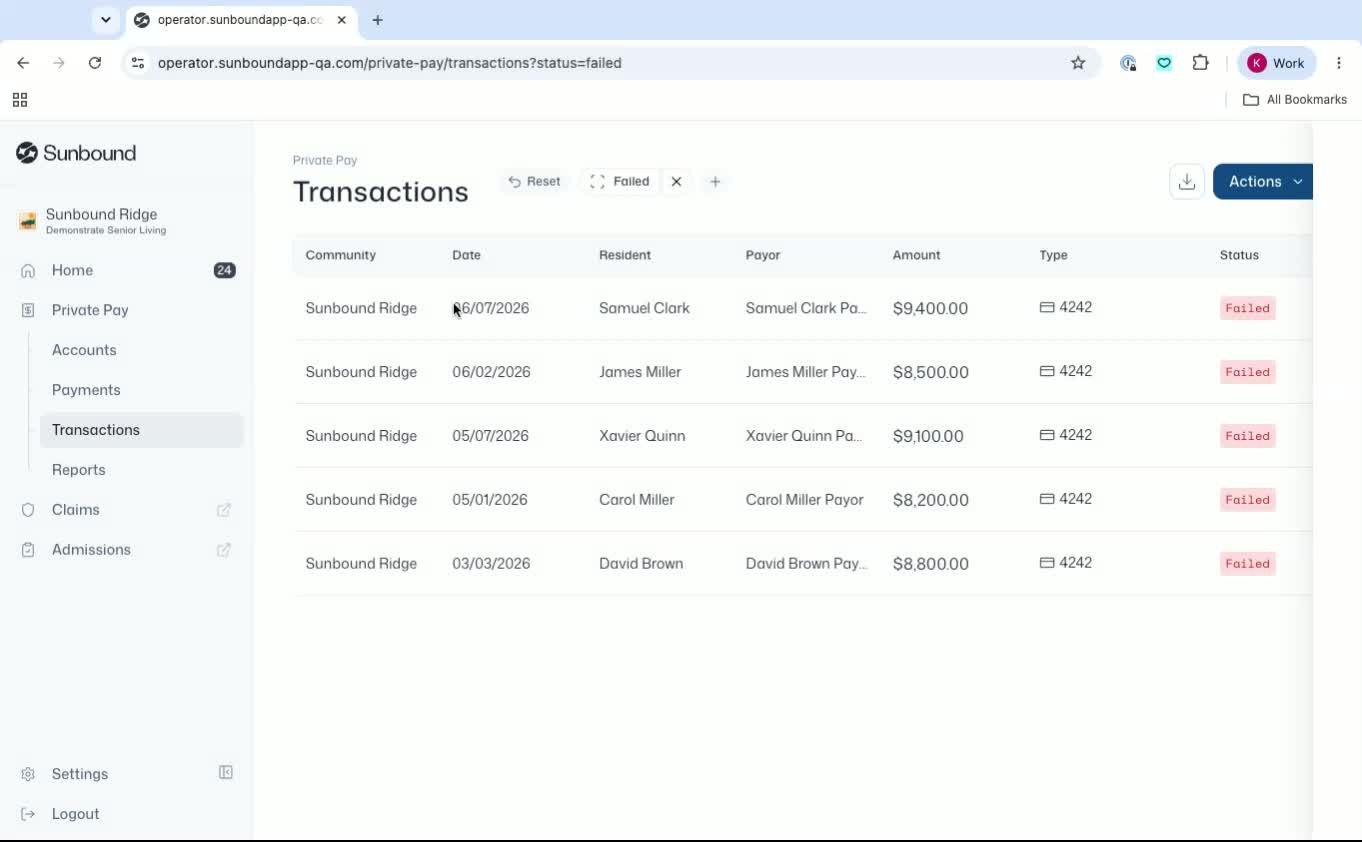Collapse the sidebar using the panel icon
Screen dimensions: 1362x842
coord(226,773)
